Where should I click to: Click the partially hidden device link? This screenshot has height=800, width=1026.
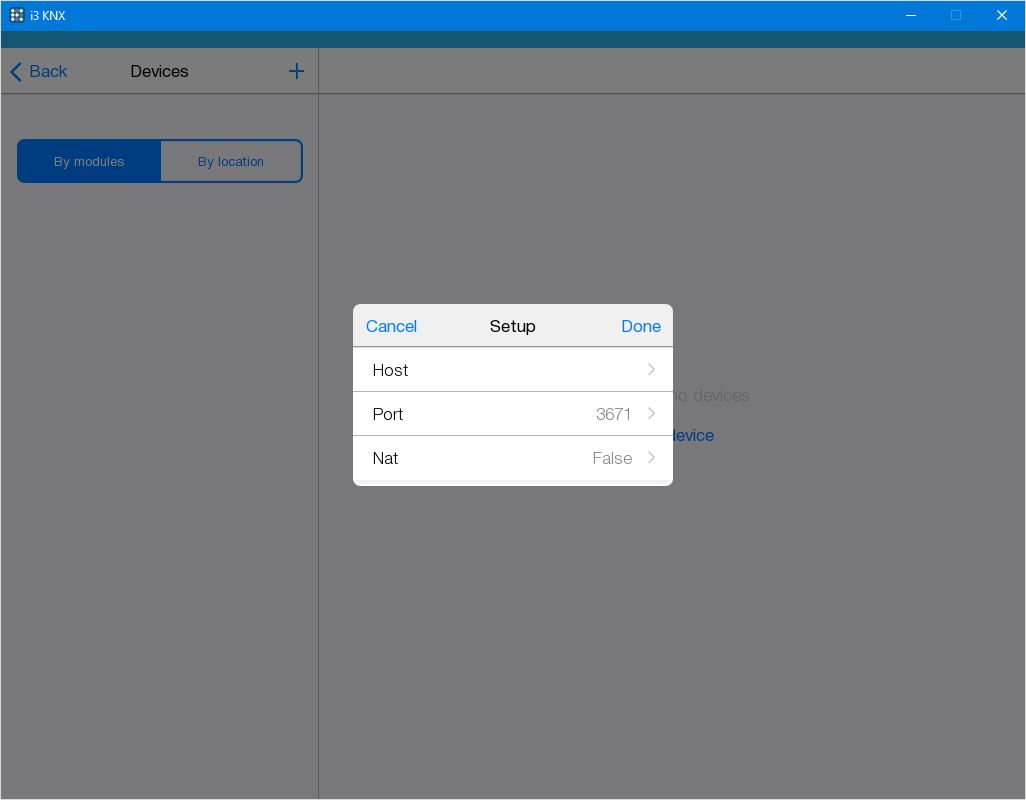[693, 436]
